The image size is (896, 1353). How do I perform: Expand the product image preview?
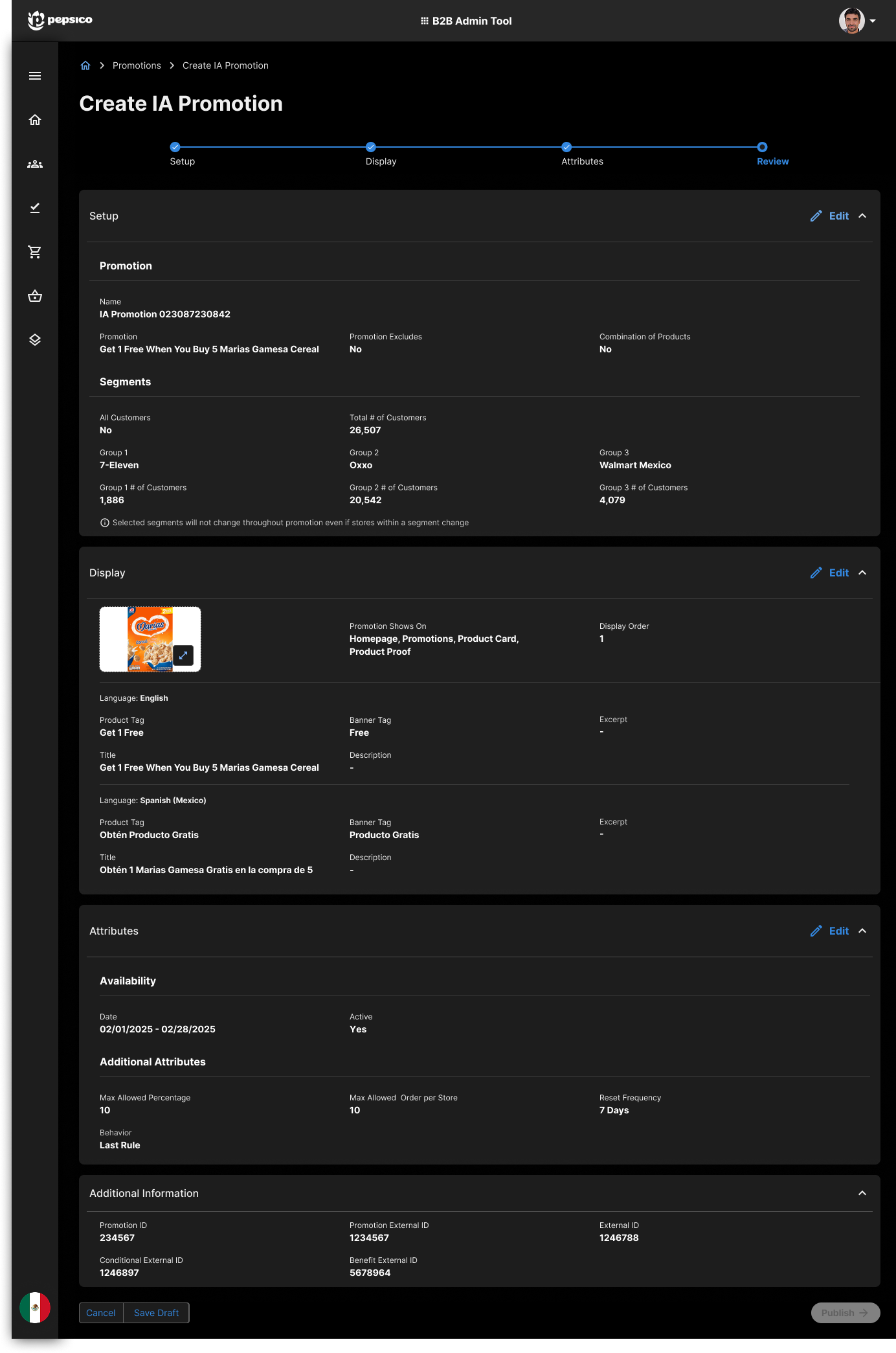pos(183,655)
